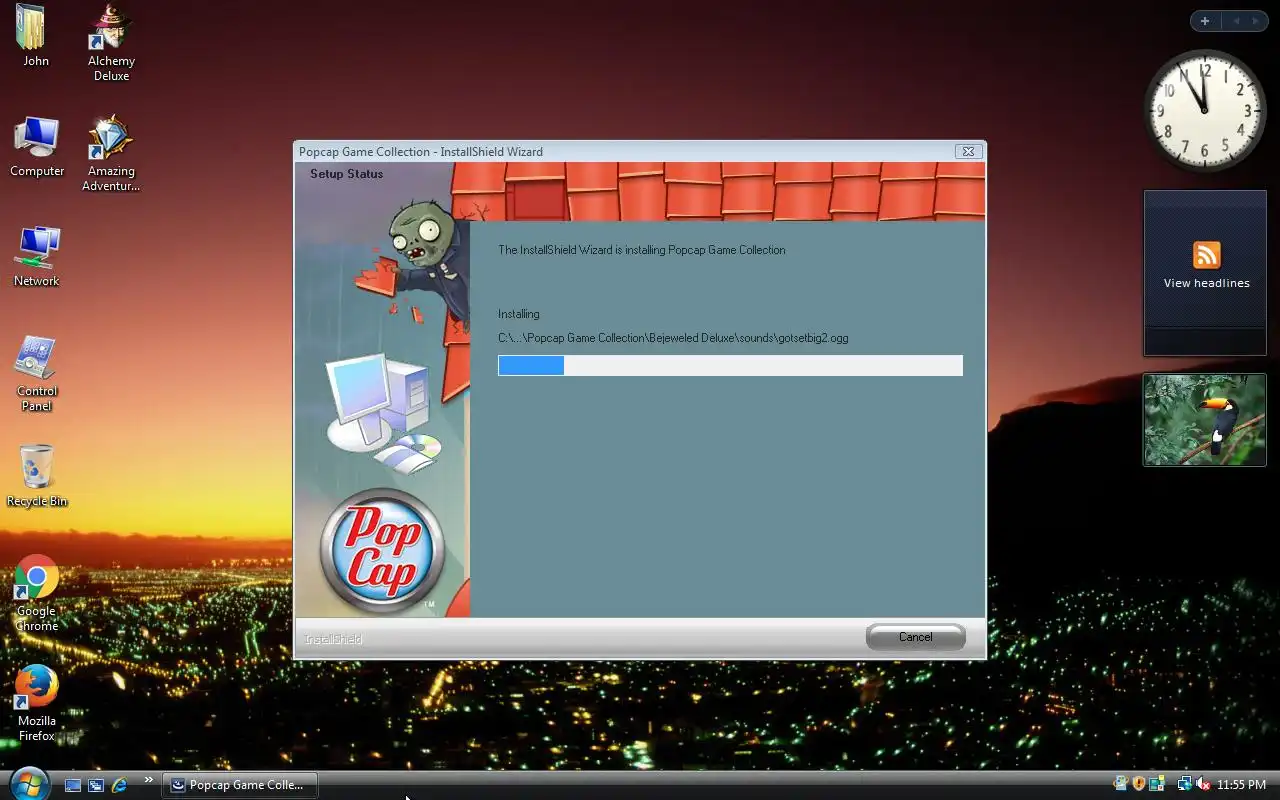This screenshot has width=1280, height=800.
Task: Open the Control Panel desktop icon
Action: [37, 374]
